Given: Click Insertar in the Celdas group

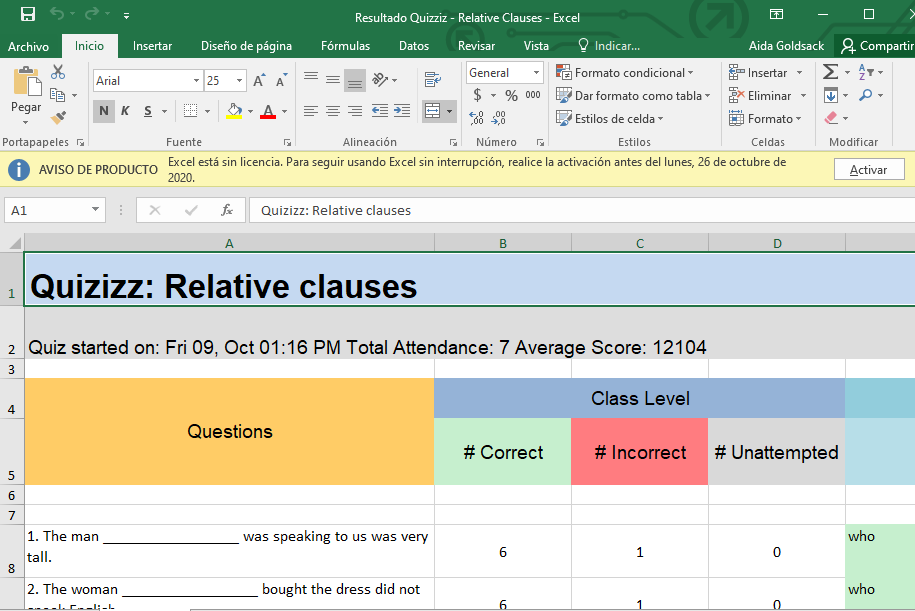Looking at the screenshot, I should coord(758,72).
